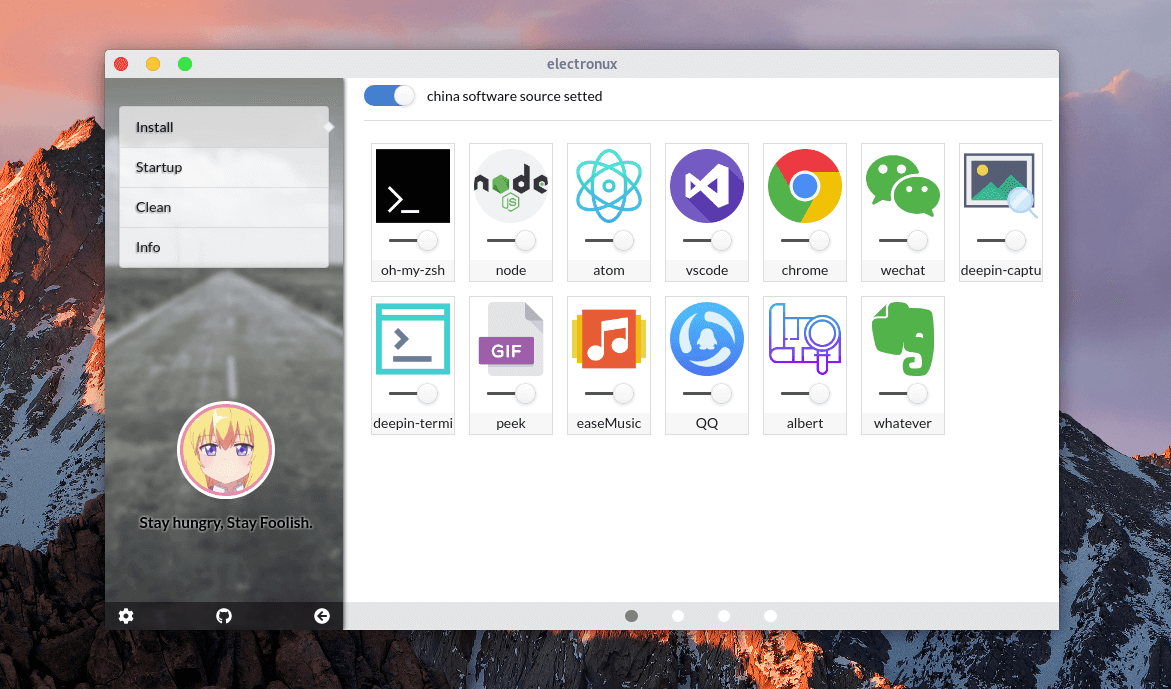The height and width of the screenshot is (689, 1171).
Task: Enable the albert install switch
Action: pyautogui.click(x=804, y=393)
